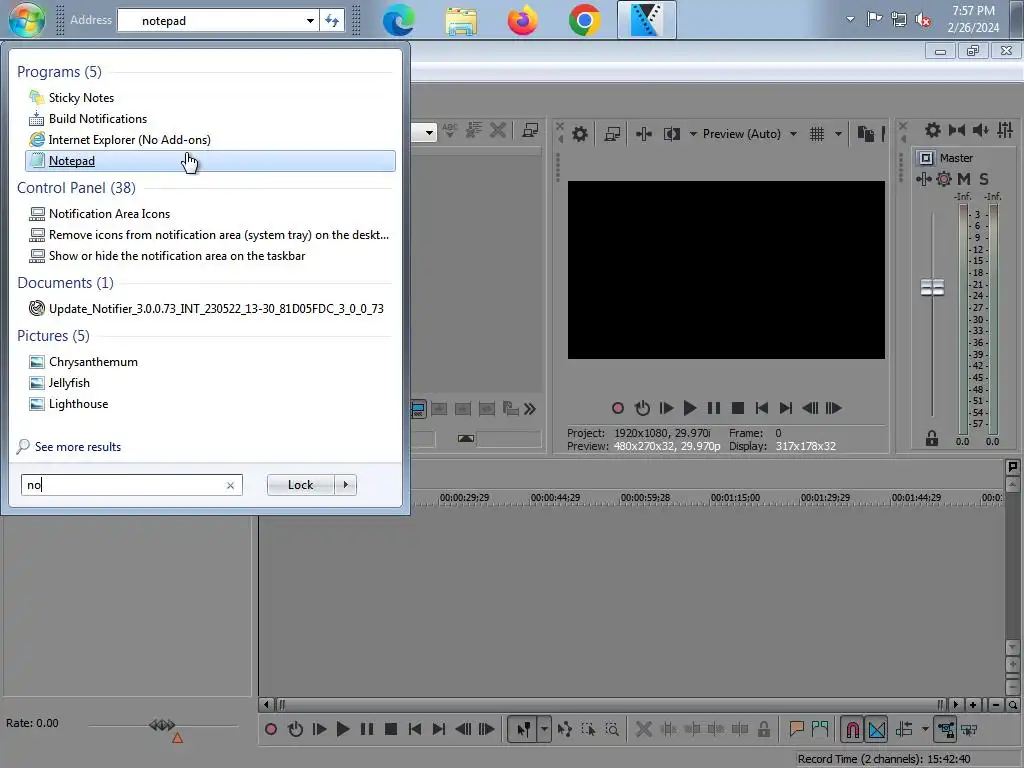Open Video Output FX icon in preview
The image size is (1024, 768).
point(644,134)
